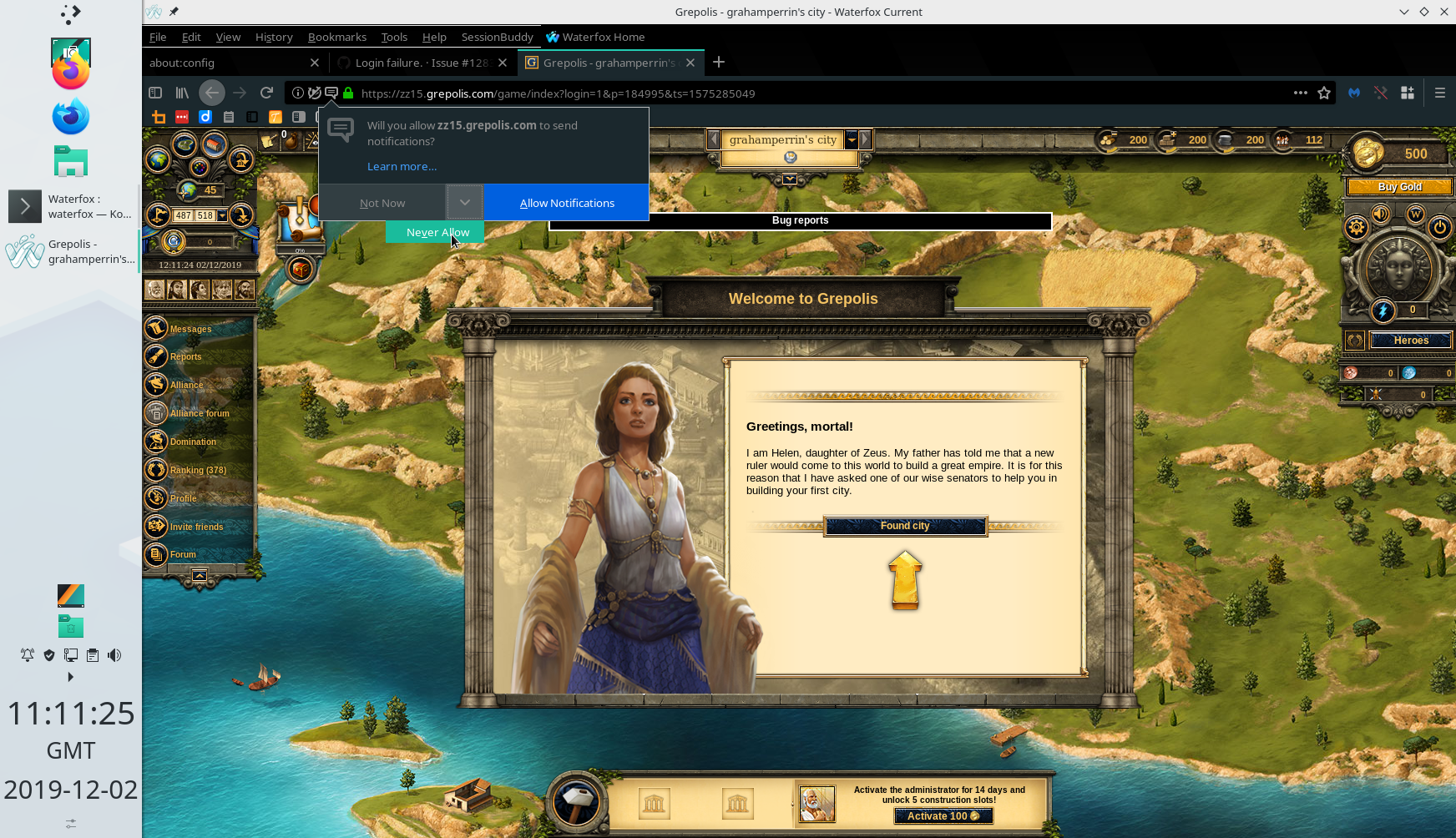Viewport: 1456px width, 838px height.
Task: Show site information icon in address bar
Action: pos(297,93)
